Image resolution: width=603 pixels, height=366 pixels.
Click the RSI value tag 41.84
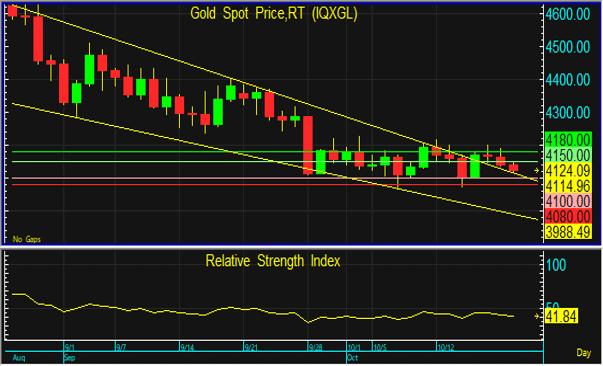coord(561,316)
